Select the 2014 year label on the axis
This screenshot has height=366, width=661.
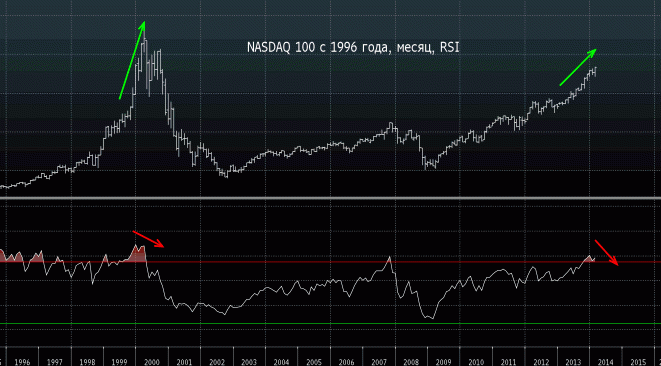(606, 362)
